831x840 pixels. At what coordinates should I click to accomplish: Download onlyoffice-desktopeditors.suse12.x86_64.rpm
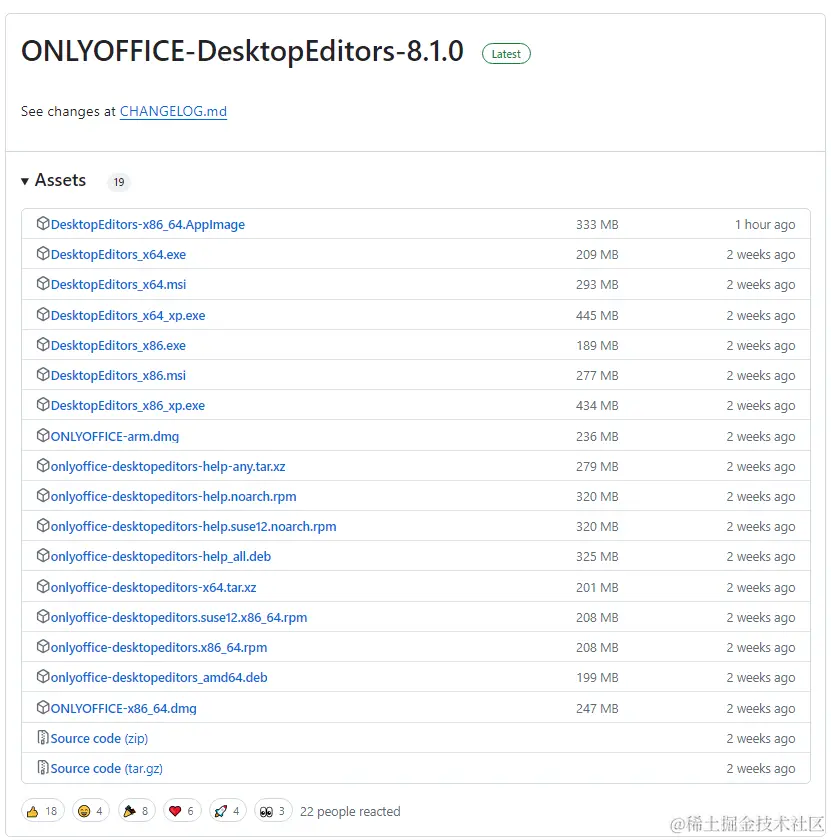[178, 618]
